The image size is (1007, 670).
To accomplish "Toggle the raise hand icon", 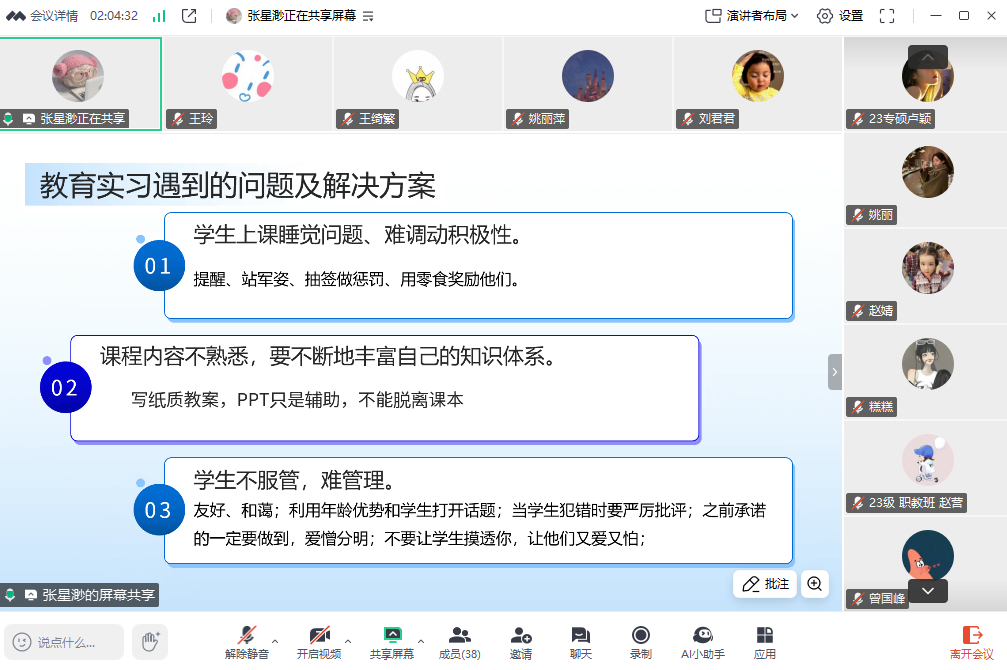I will click(150, 641).
